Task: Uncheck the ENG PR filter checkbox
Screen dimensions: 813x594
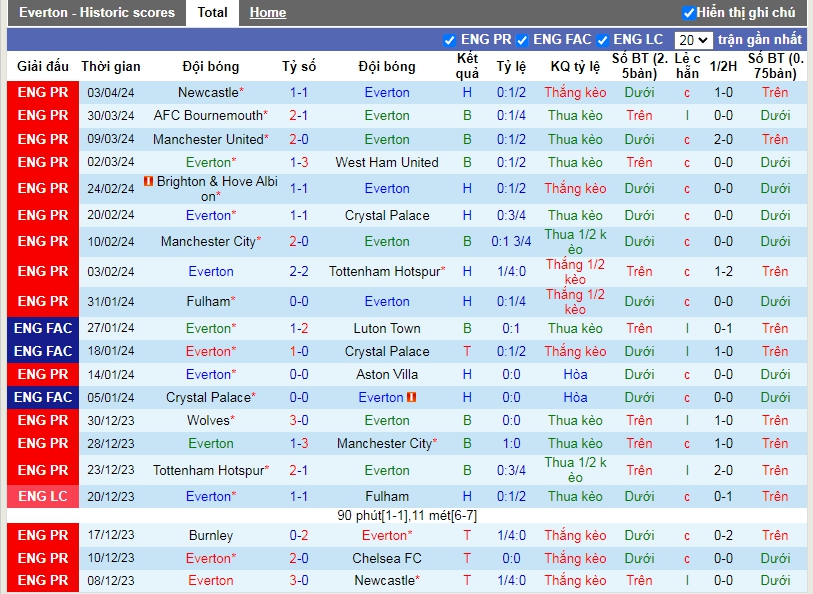Action: [x=450, y=40]
